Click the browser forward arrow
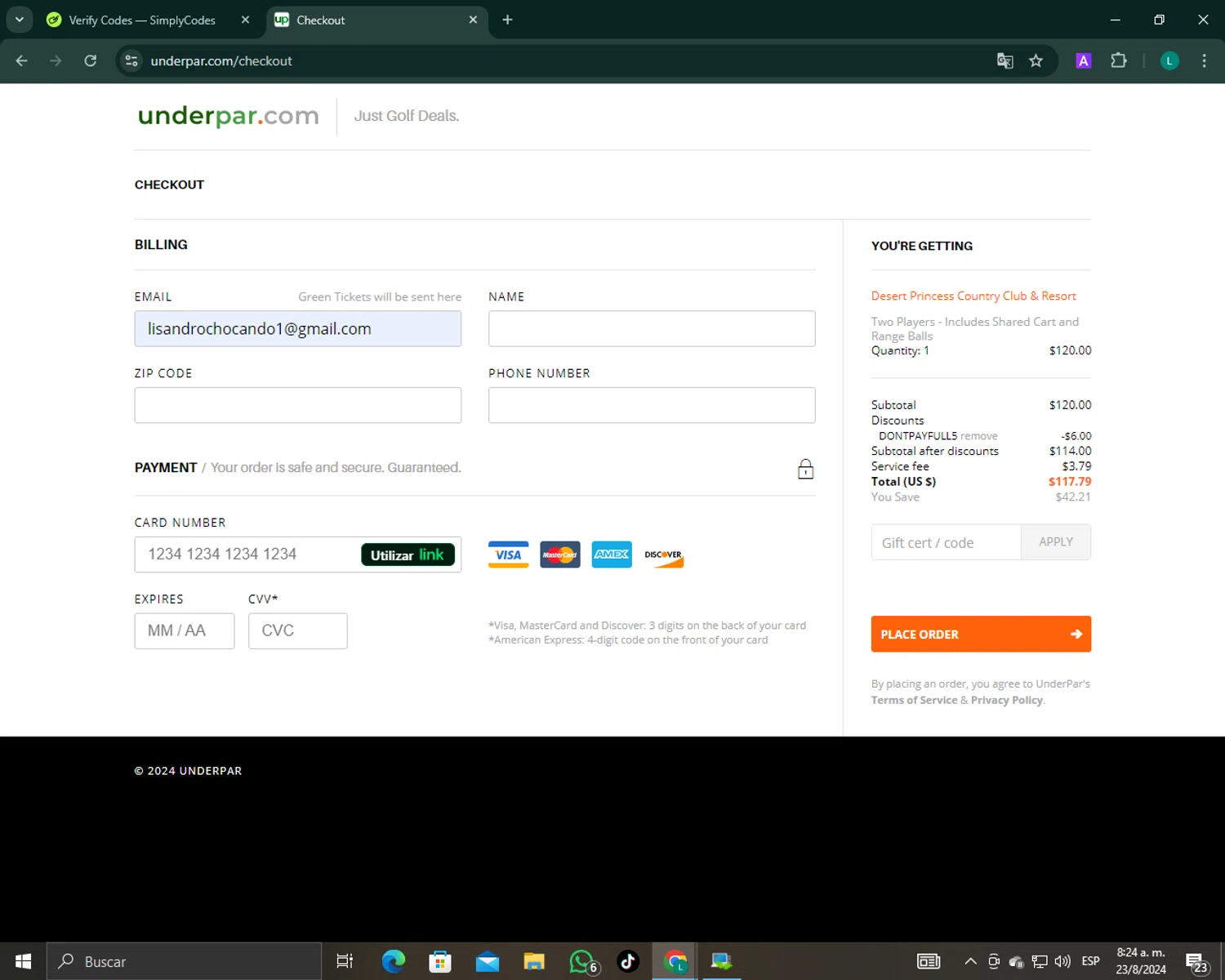 tap(56, 60)
